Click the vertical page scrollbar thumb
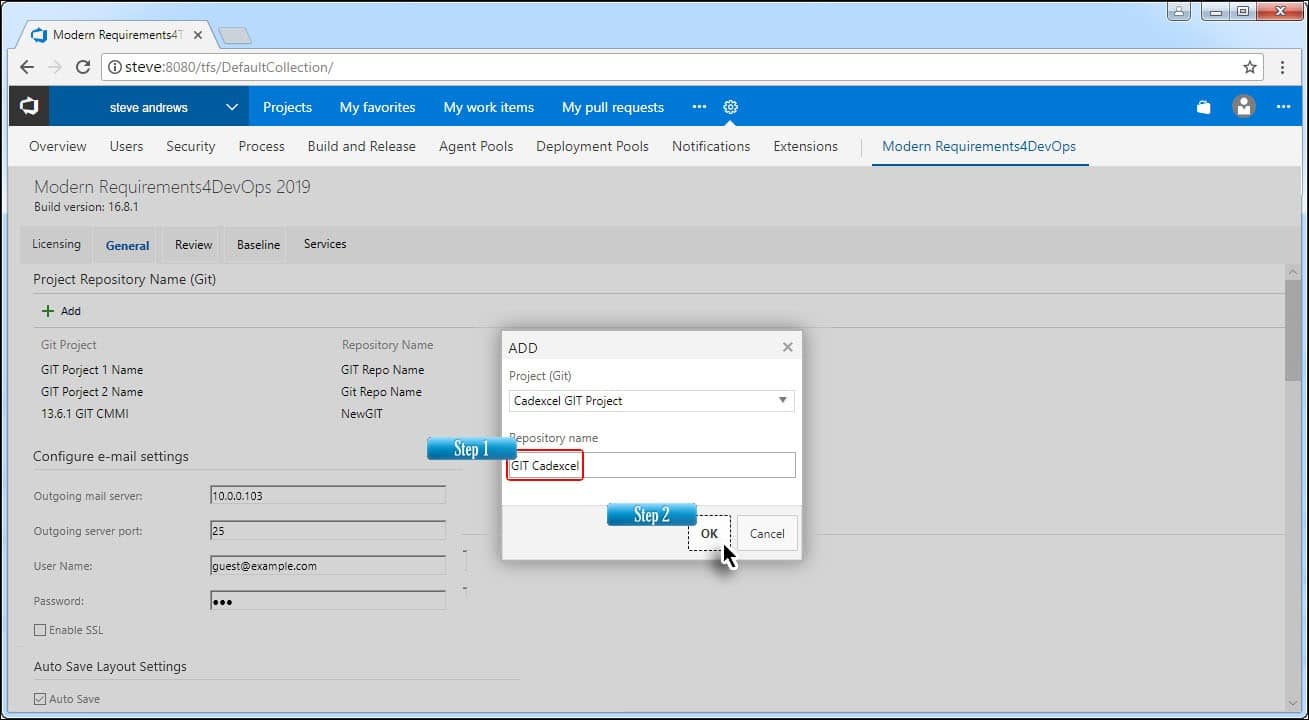Screen dimensions: 1309x720 (1294, 330)
